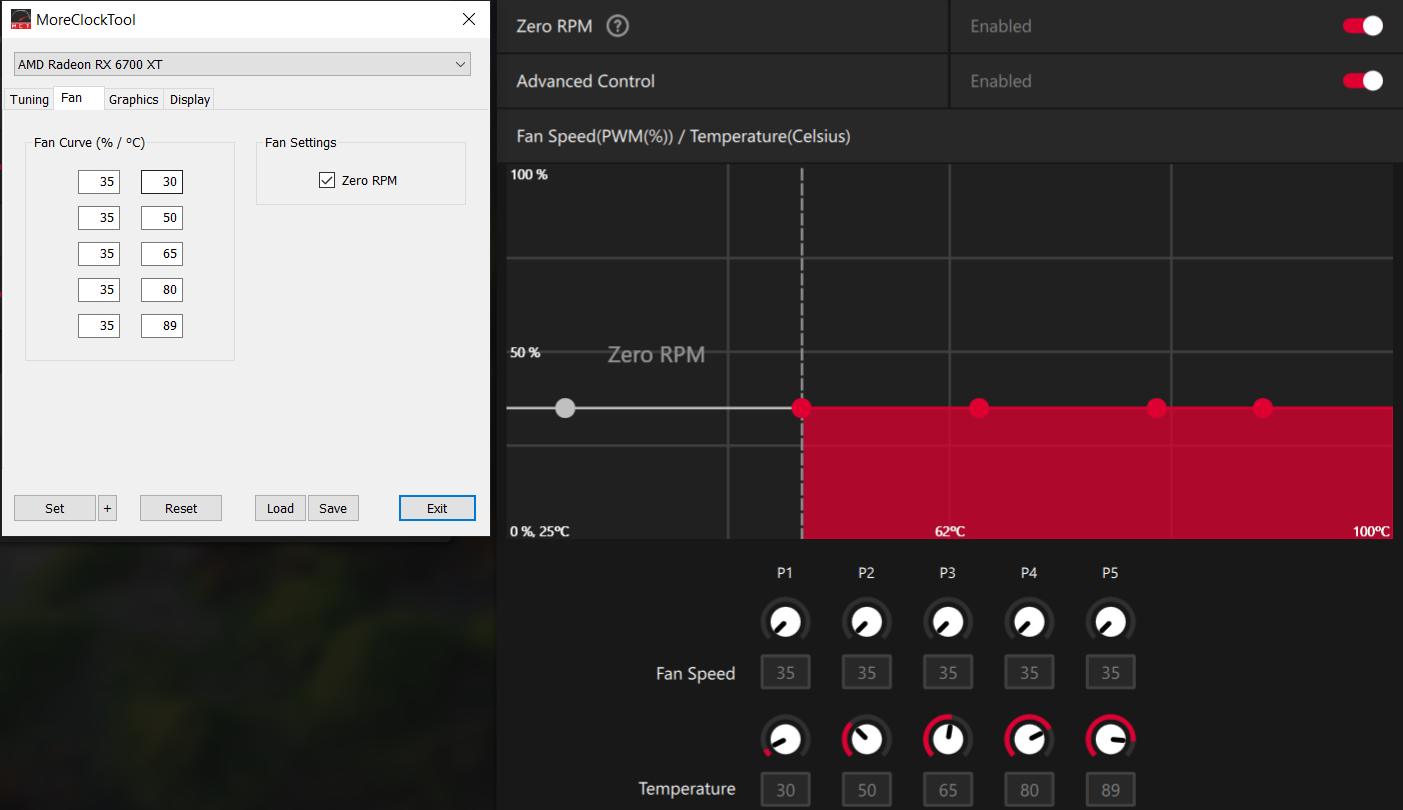1403x810 pixels.
Task: Uncheck Zero RPM checkbox in MoreClockTool
Action: pos(327,180)
